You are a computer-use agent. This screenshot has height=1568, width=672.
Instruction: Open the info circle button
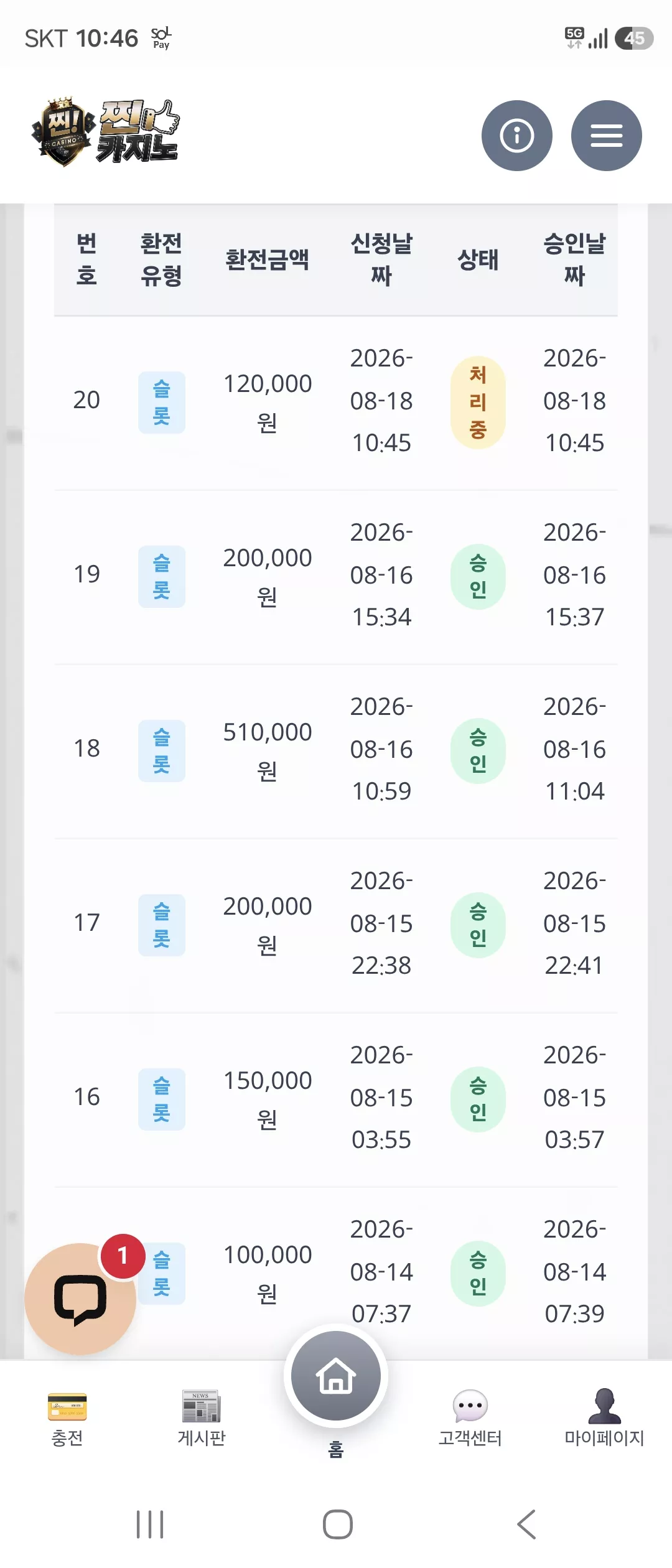pos(516,136)
